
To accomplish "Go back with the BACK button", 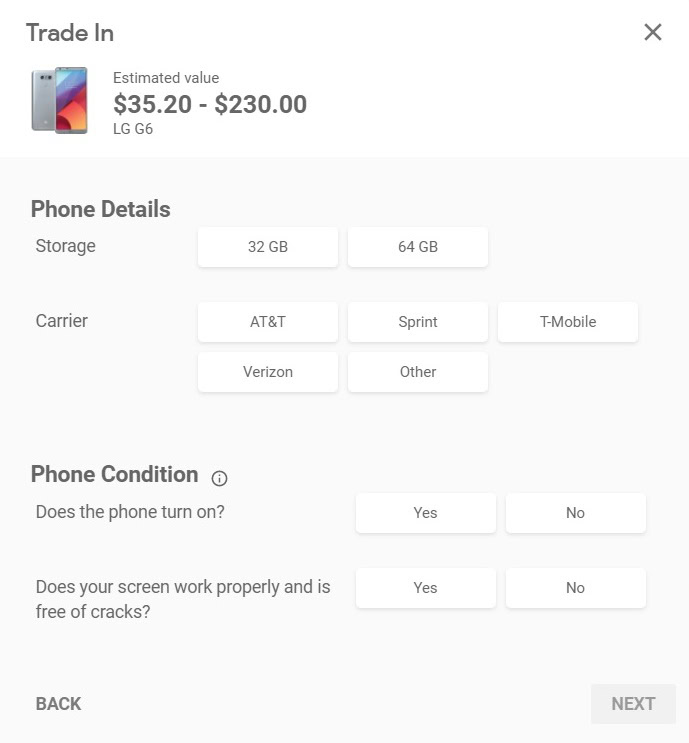I will coord(58,704).
